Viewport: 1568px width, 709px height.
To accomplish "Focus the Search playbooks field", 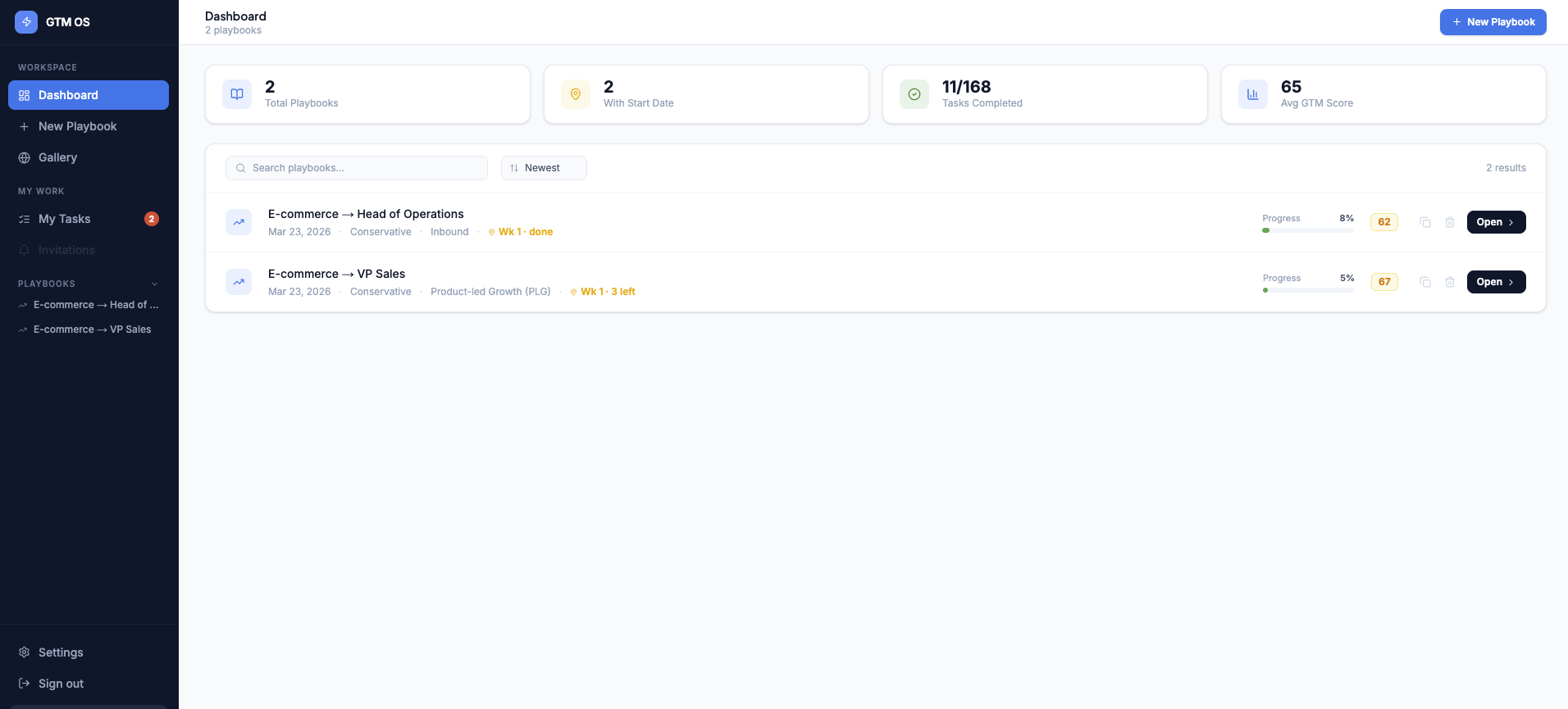I will click(x=357, y=168).
